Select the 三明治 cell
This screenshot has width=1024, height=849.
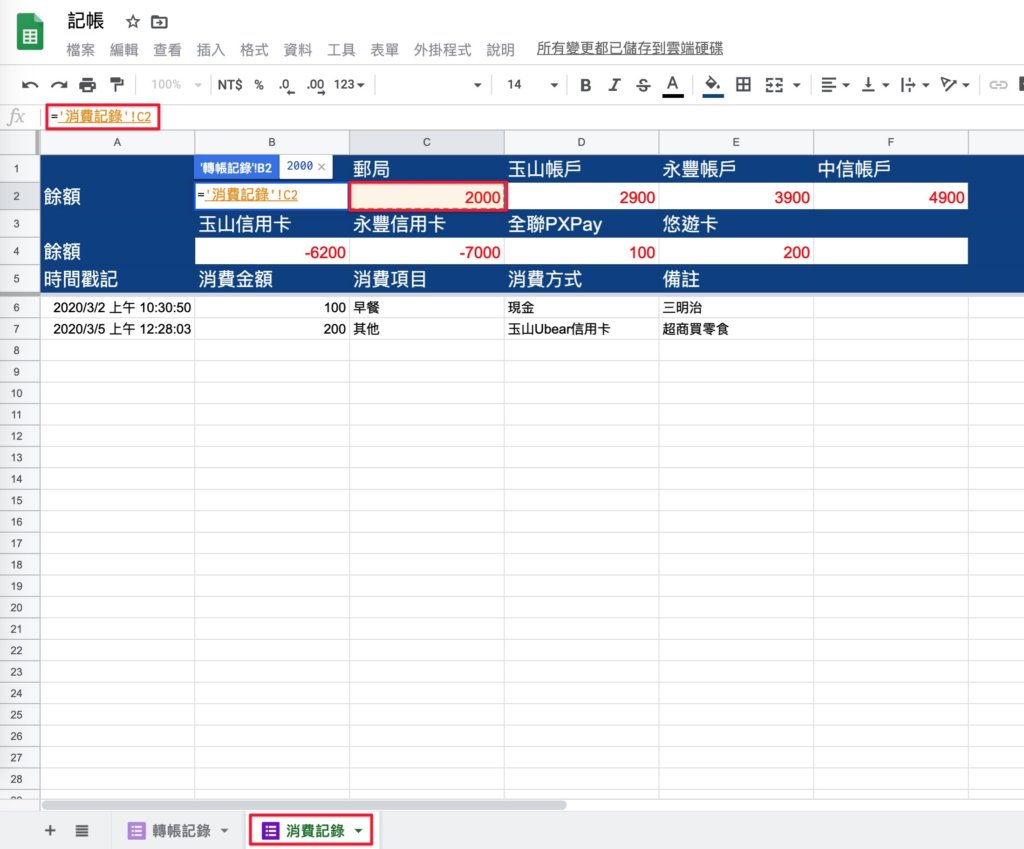tap(736, 308)
